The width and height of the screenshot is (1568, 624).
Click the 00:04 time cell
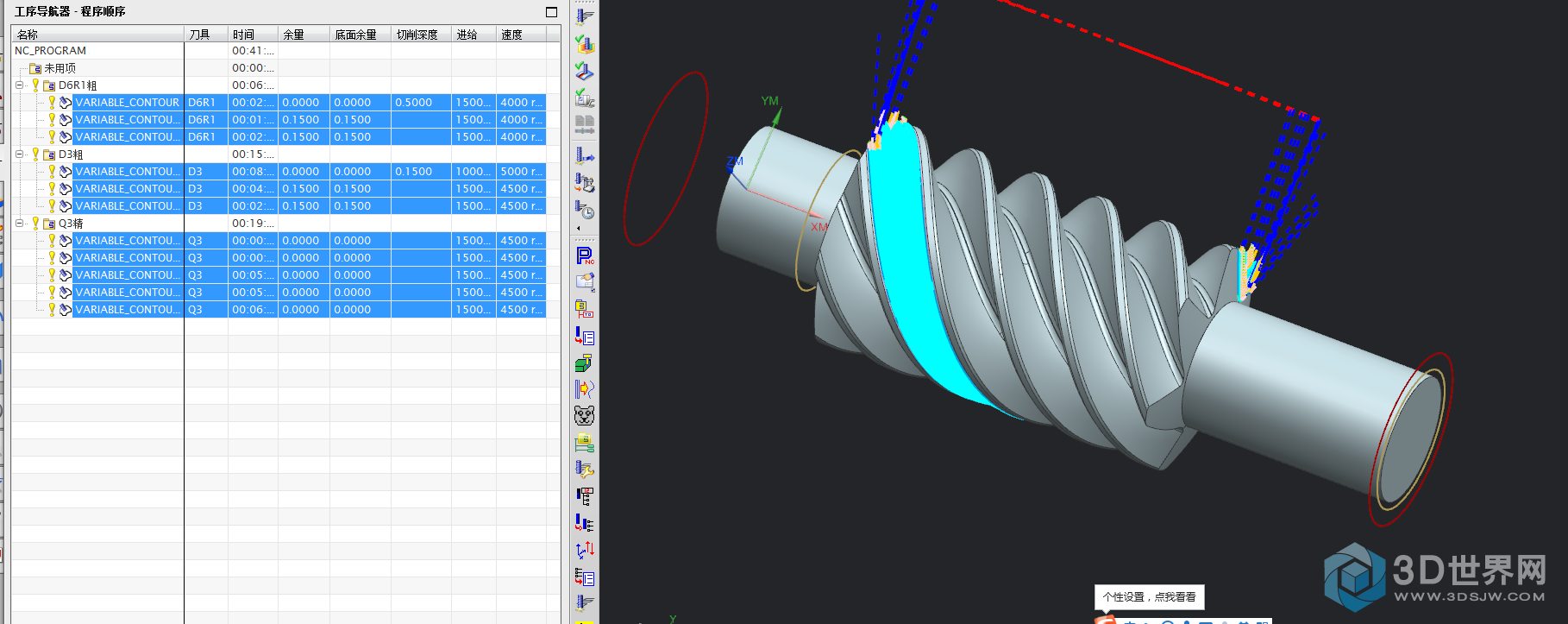(x=253, y=189)
